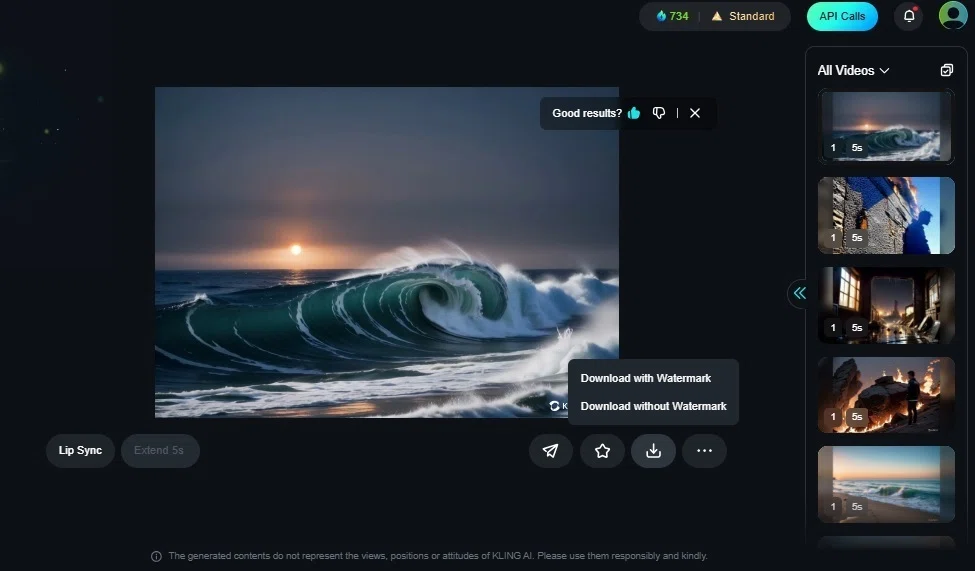Collapse the side panel with double chevron
The height and width of the screenshot is (571, 975).
[799, 293]
